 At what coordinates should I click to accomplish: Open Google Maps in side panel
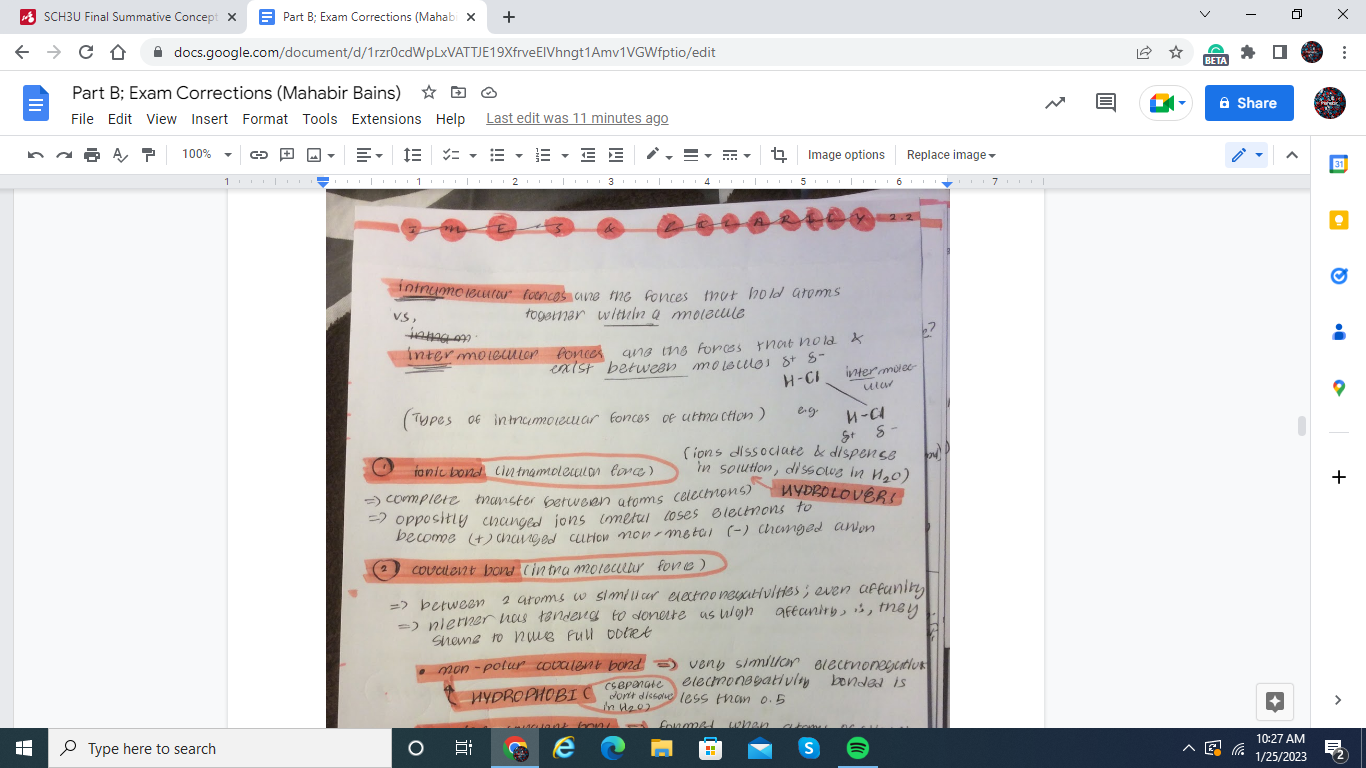pyautogui.click(x=1339, y=388)
